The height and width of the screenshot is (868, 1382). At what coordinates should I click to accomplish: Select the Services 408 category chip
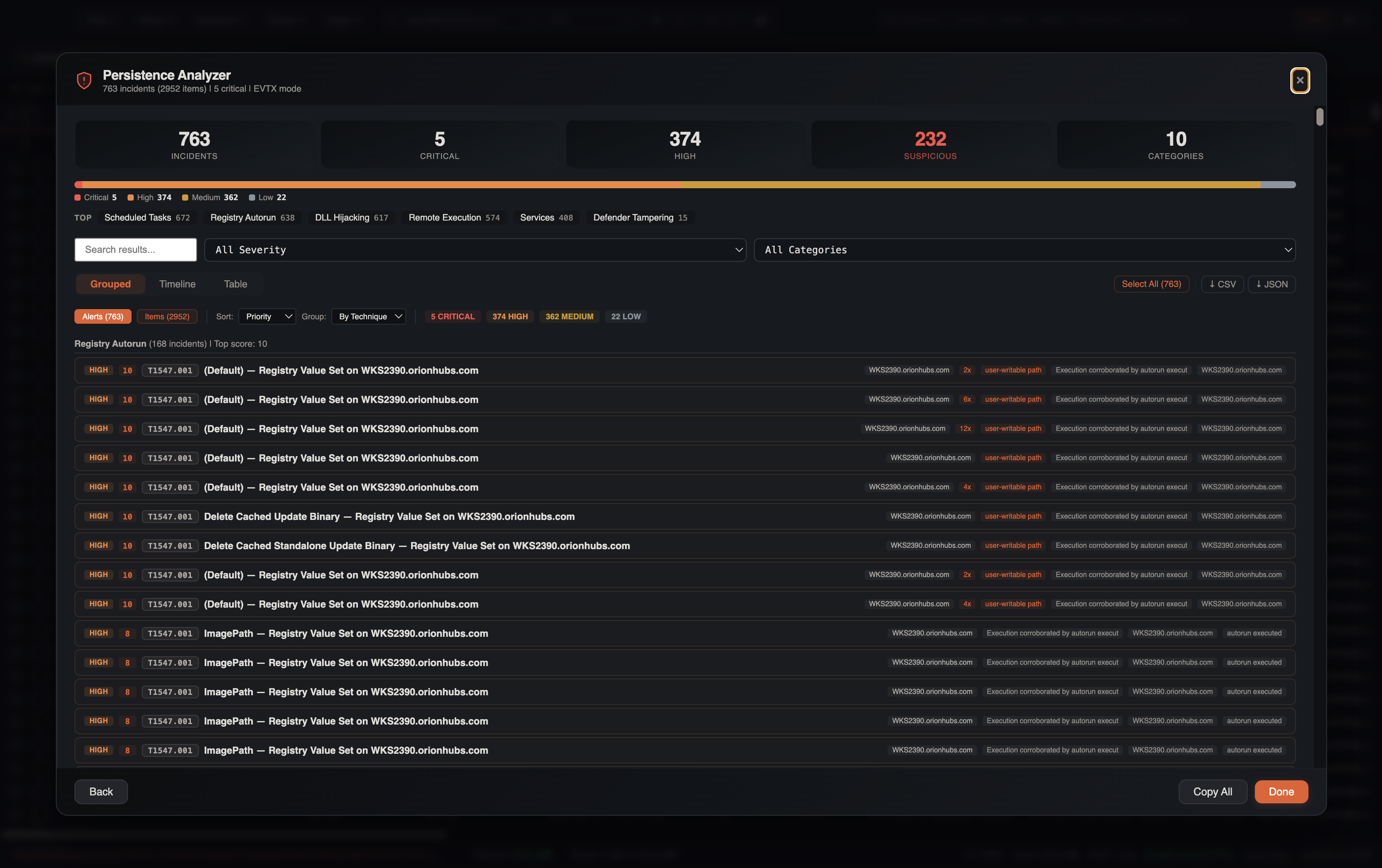tap(546, 217)
